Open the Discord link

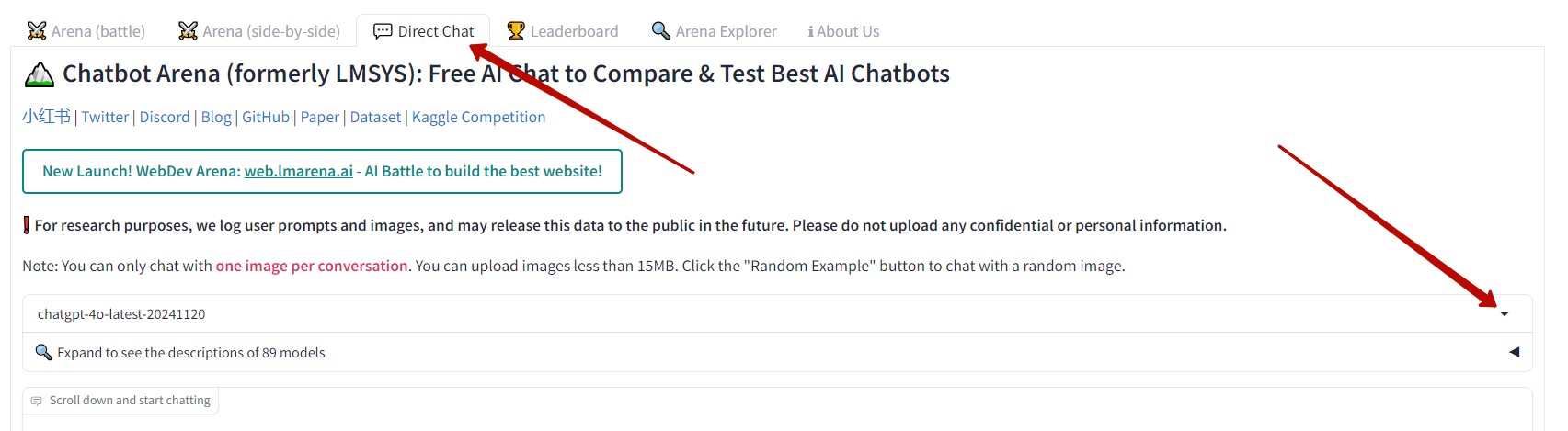pyautogui.click(x=165, y=117)
